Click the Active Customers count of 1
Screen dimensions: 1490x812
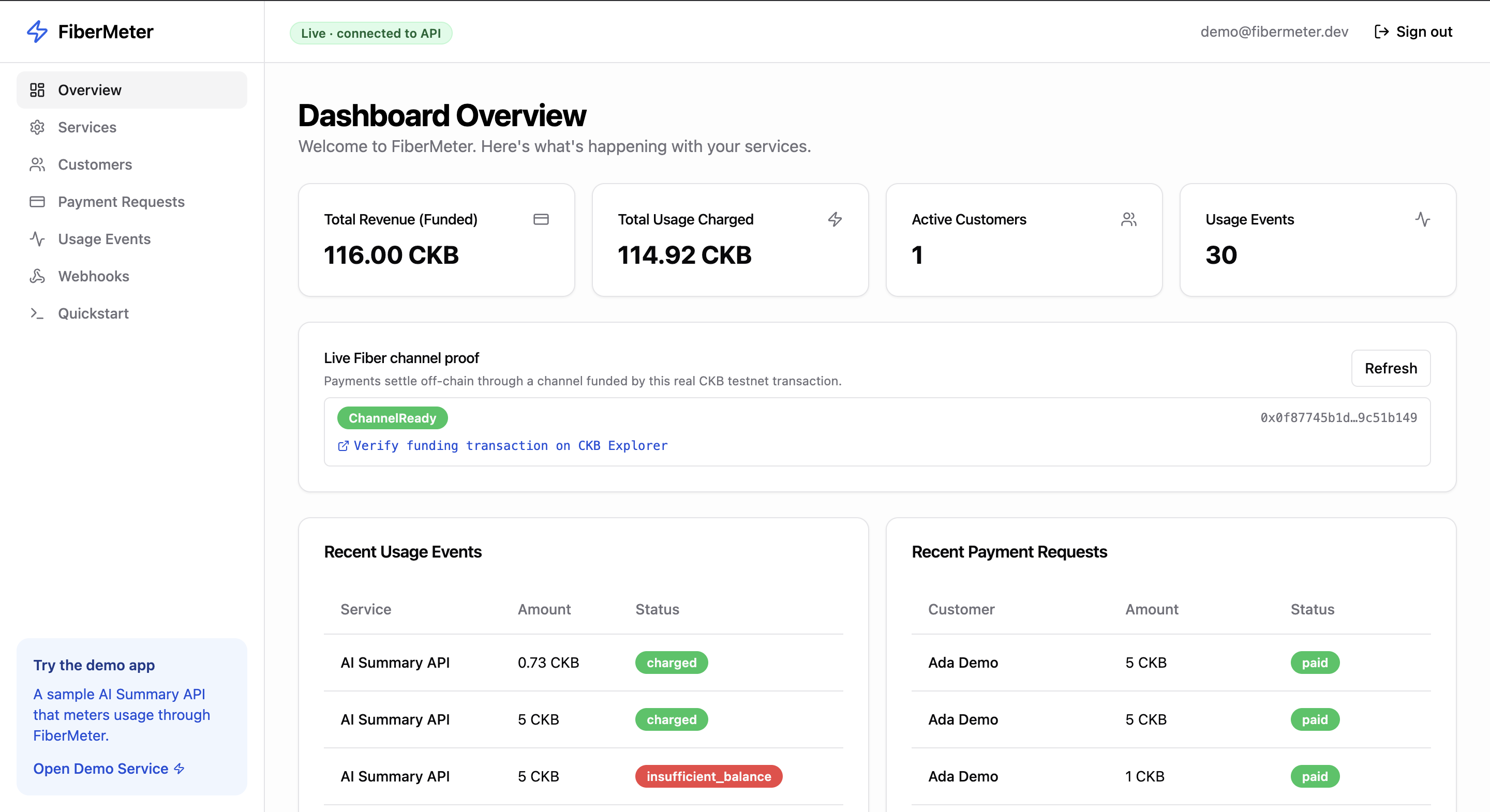pyautogui.click(x=917, y=255)
